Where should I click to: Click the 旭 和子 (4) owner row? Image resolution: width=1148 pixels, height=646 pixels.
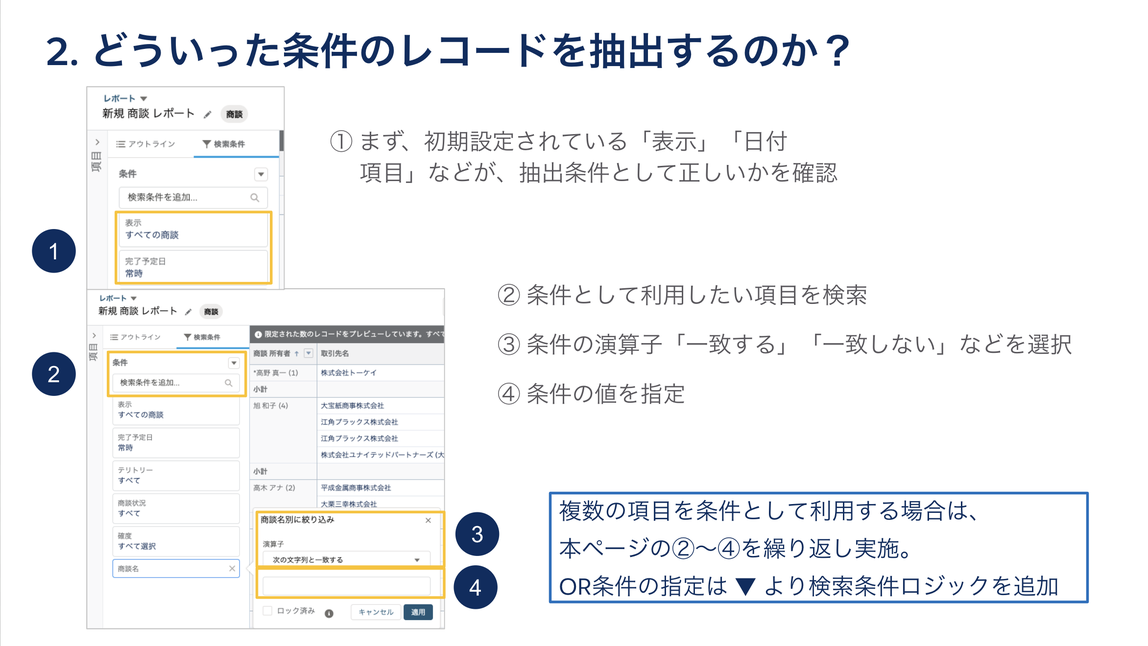(271, 405)
